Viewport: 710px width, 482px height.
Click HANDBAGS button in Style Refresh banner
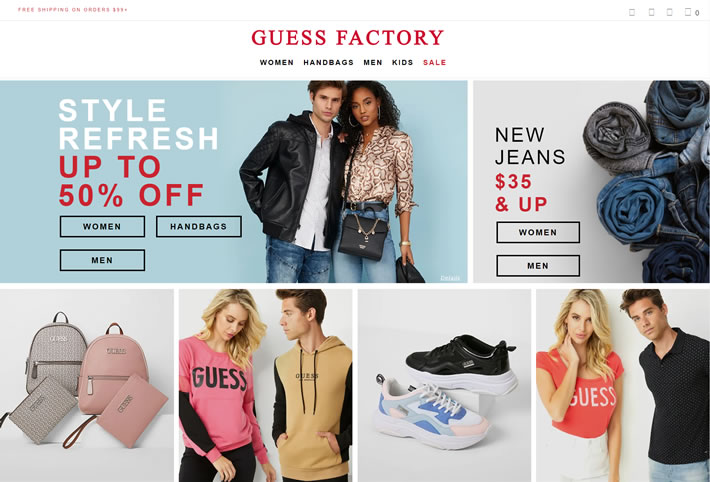coord(199,227)
